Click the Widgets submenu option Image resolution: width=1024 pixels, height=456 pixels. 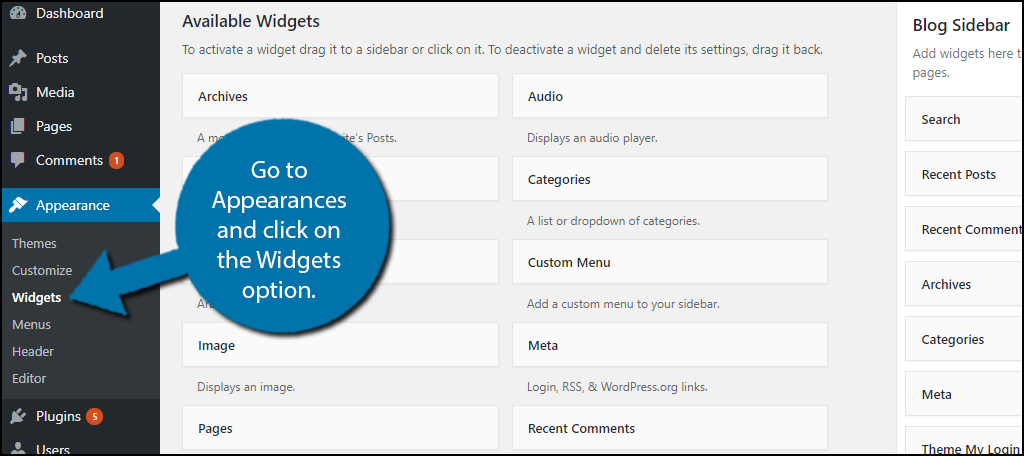point(37,298)
